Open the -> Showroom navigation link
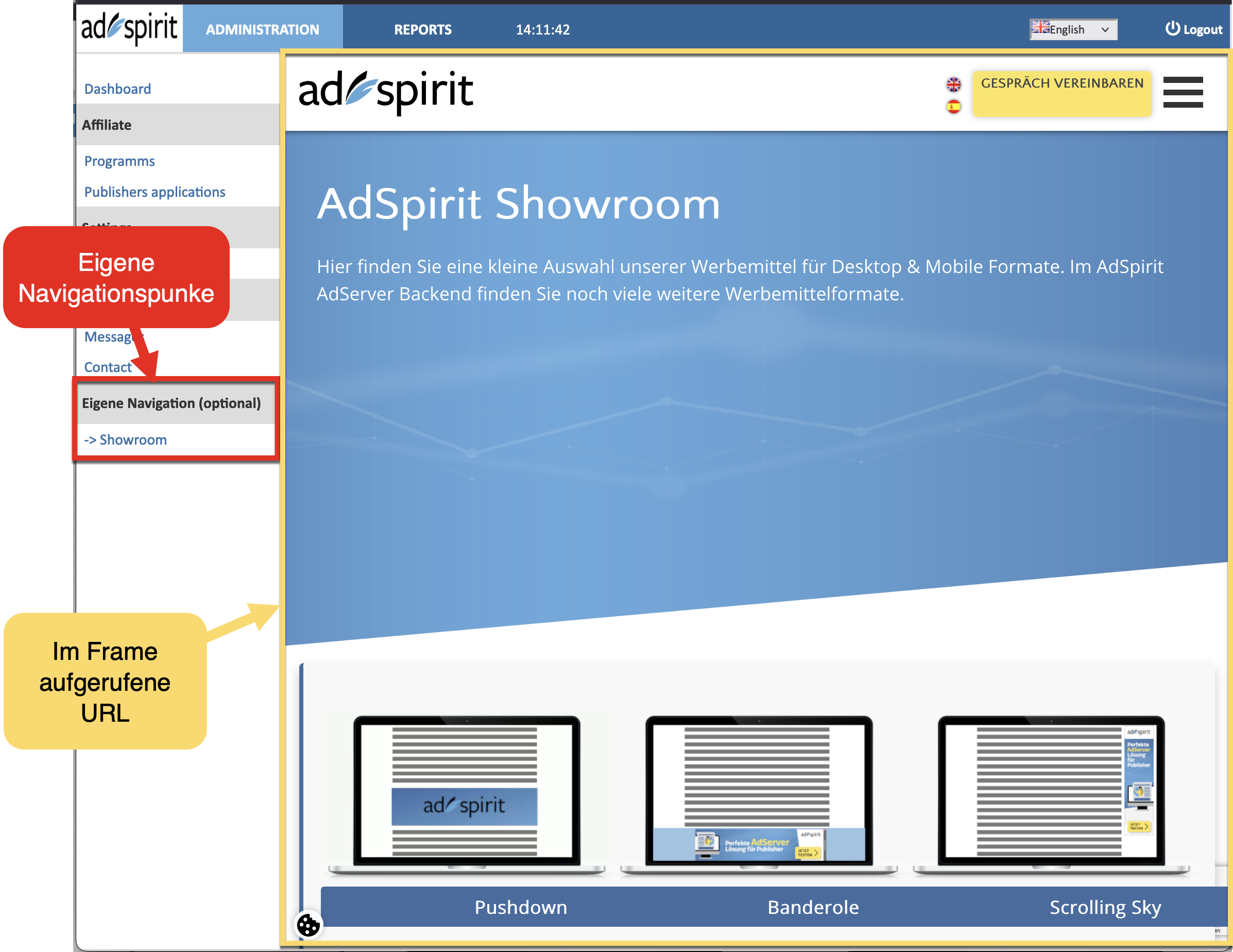This screenshot has width=1233, height=952. 125,440
